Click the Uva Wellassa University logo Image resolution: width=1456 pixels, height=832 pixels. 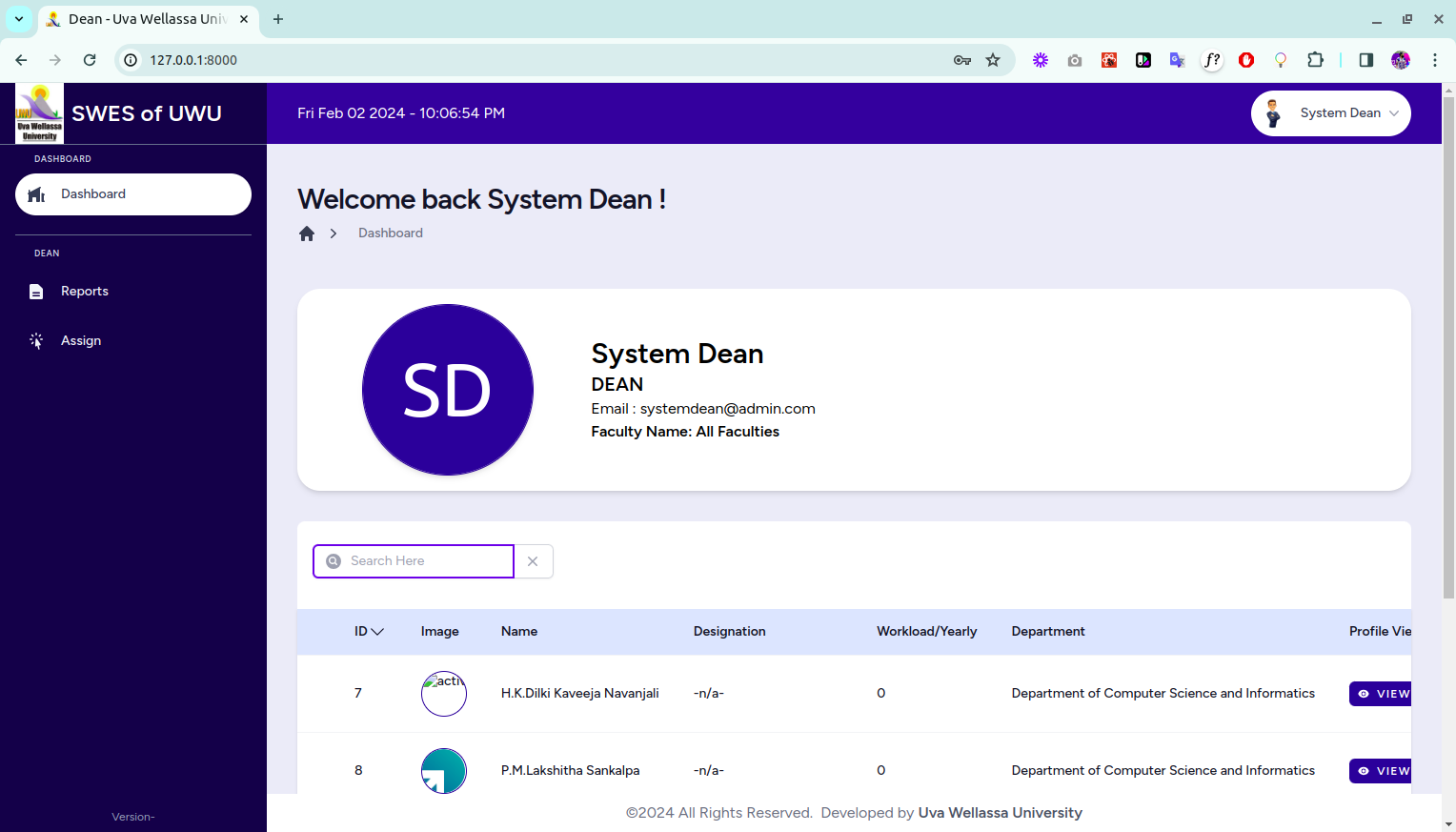pyautogui.click(x=39, y=113)
